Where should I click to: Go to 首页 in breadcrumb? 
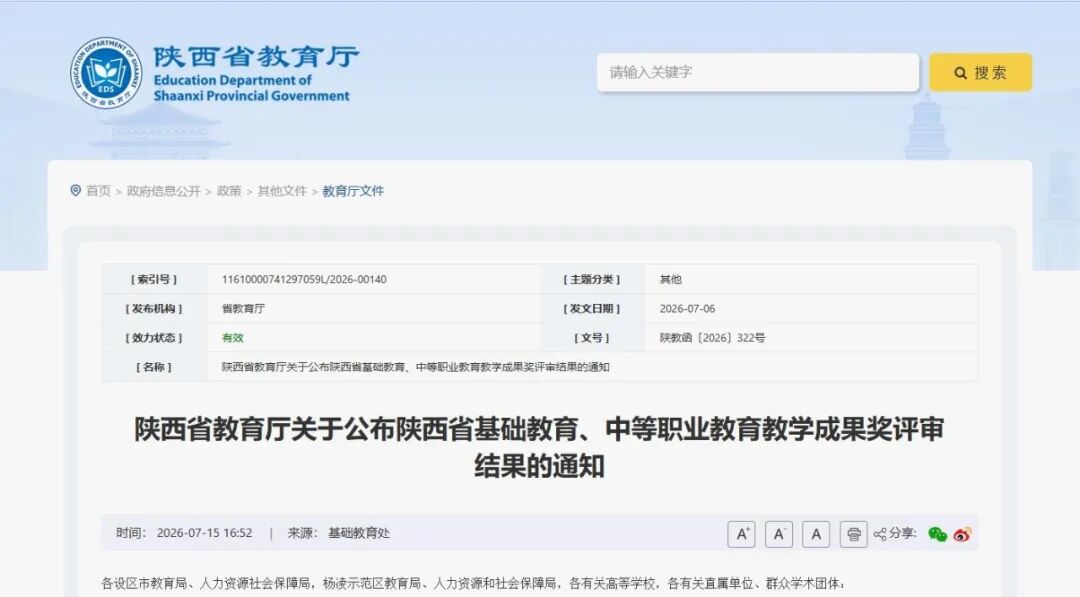coord(98,191)
